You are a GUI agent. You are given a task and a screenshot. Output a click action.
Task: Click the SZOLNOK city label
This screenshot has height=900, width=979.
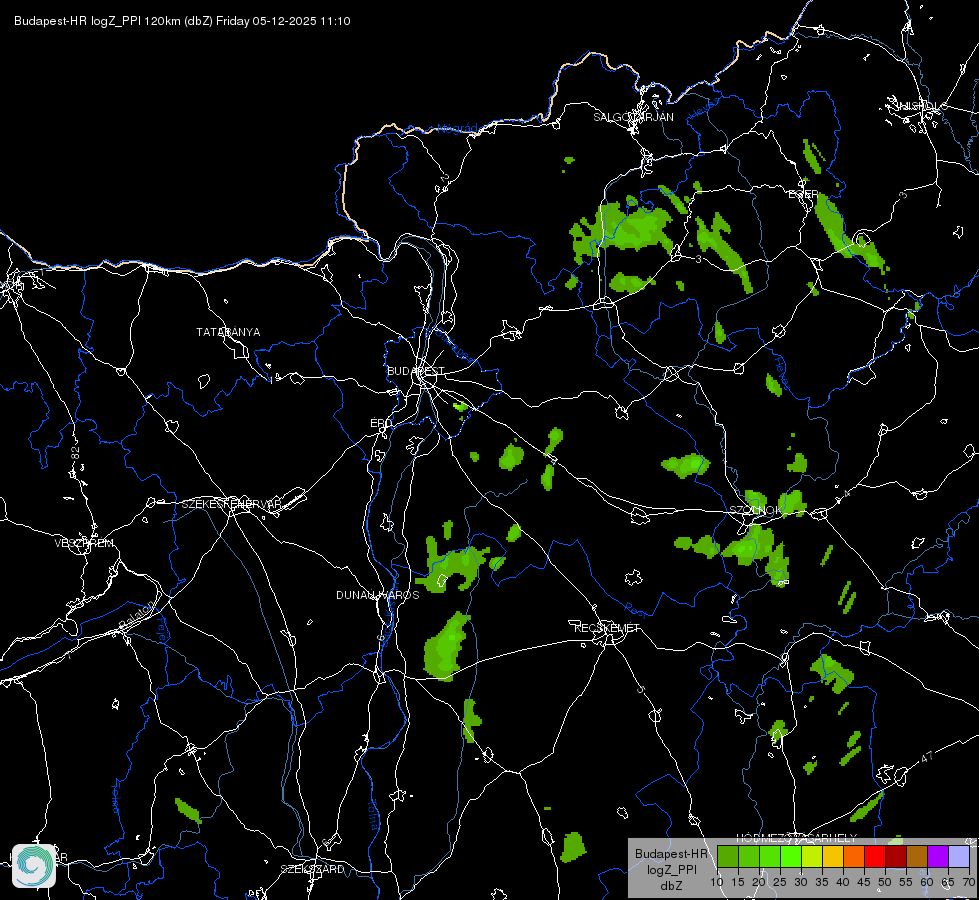click(755, 510)
